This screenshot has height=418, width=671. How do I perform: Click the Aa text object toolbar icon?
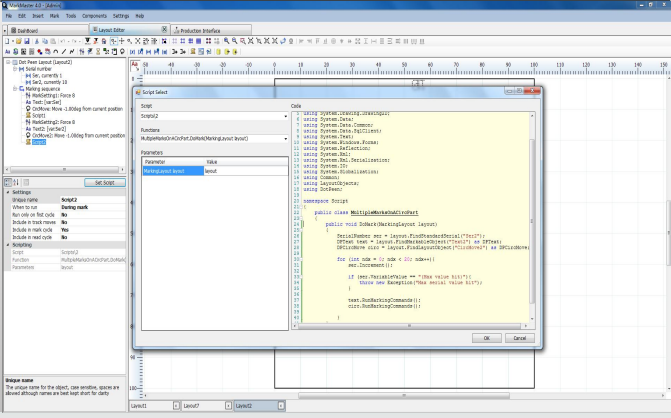[x=7, y=51]
